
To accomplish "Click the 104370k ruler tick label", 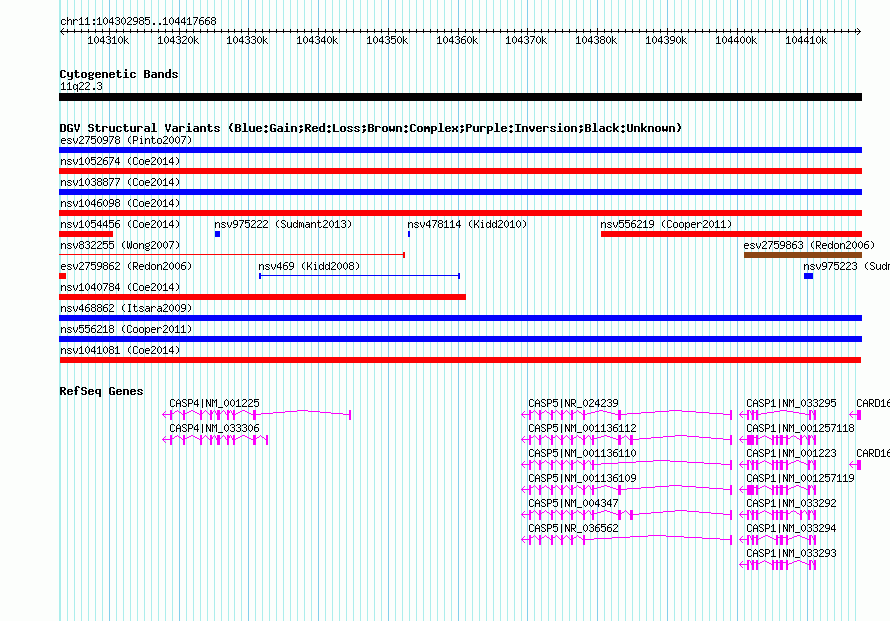I will (x=526, y=40).
